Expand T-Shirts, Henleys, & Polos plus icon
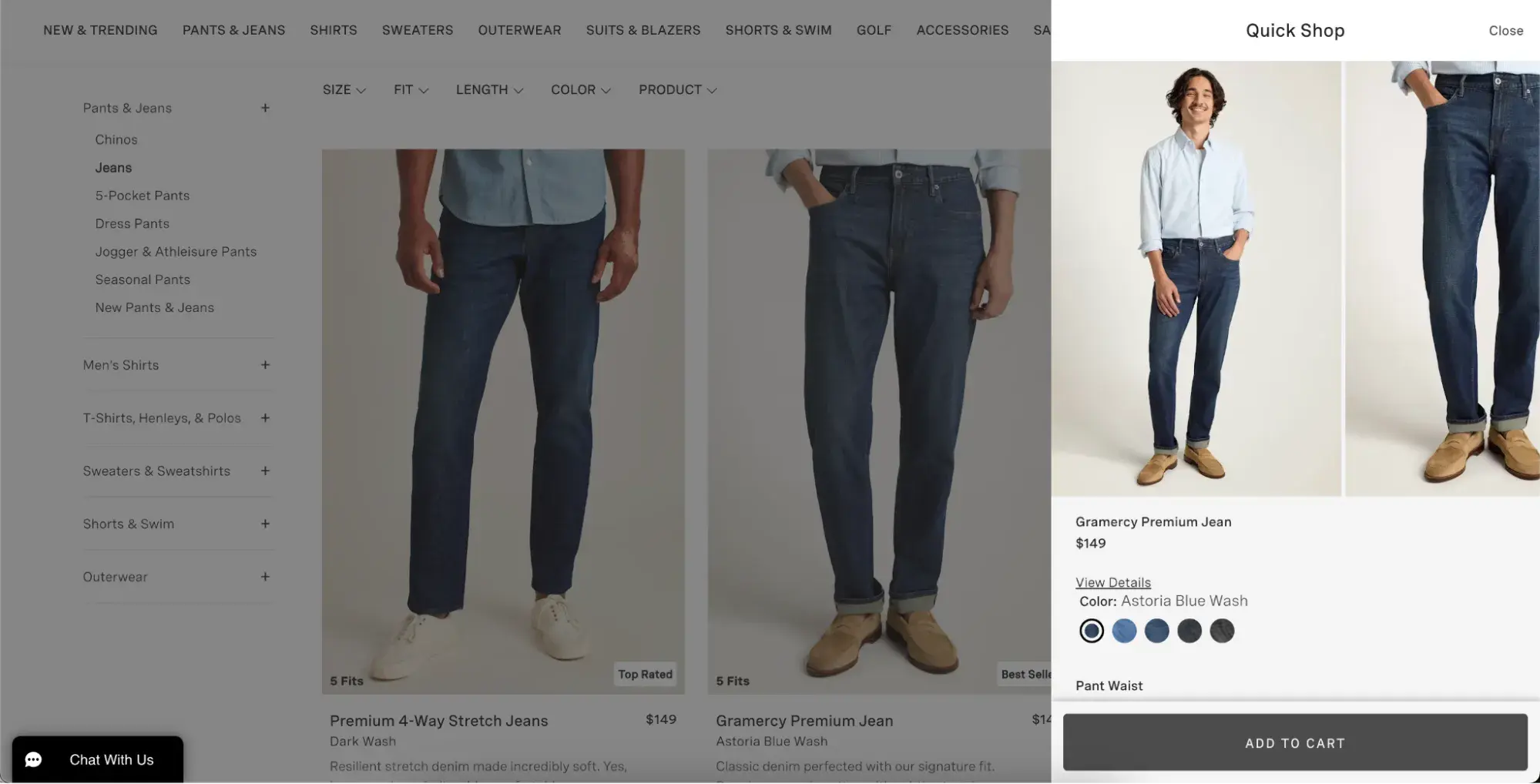Viewport: 1540px width, 784px height. [265, 418]
